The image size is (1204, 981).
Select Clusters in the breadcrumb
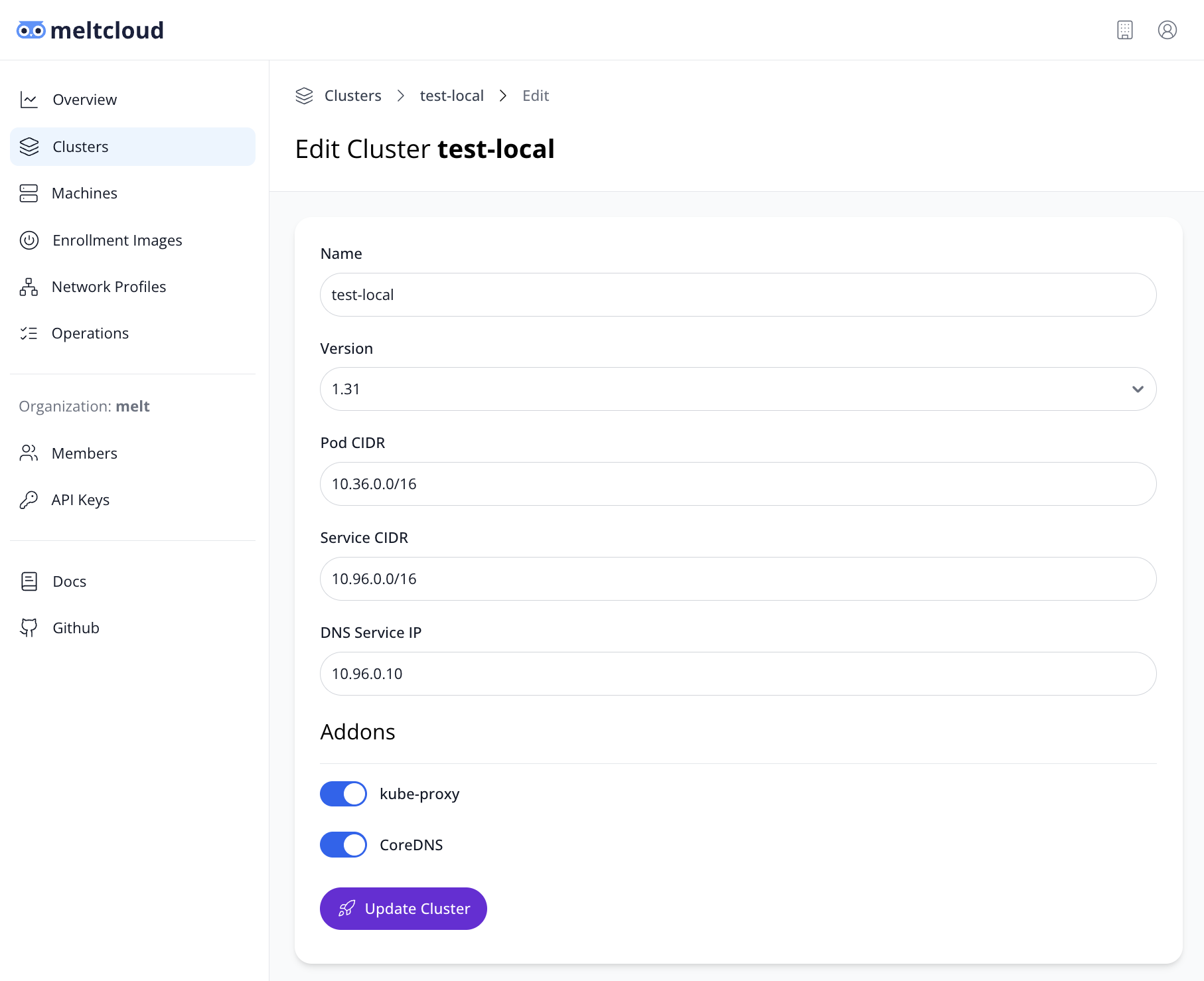click(x=352, y=95)
